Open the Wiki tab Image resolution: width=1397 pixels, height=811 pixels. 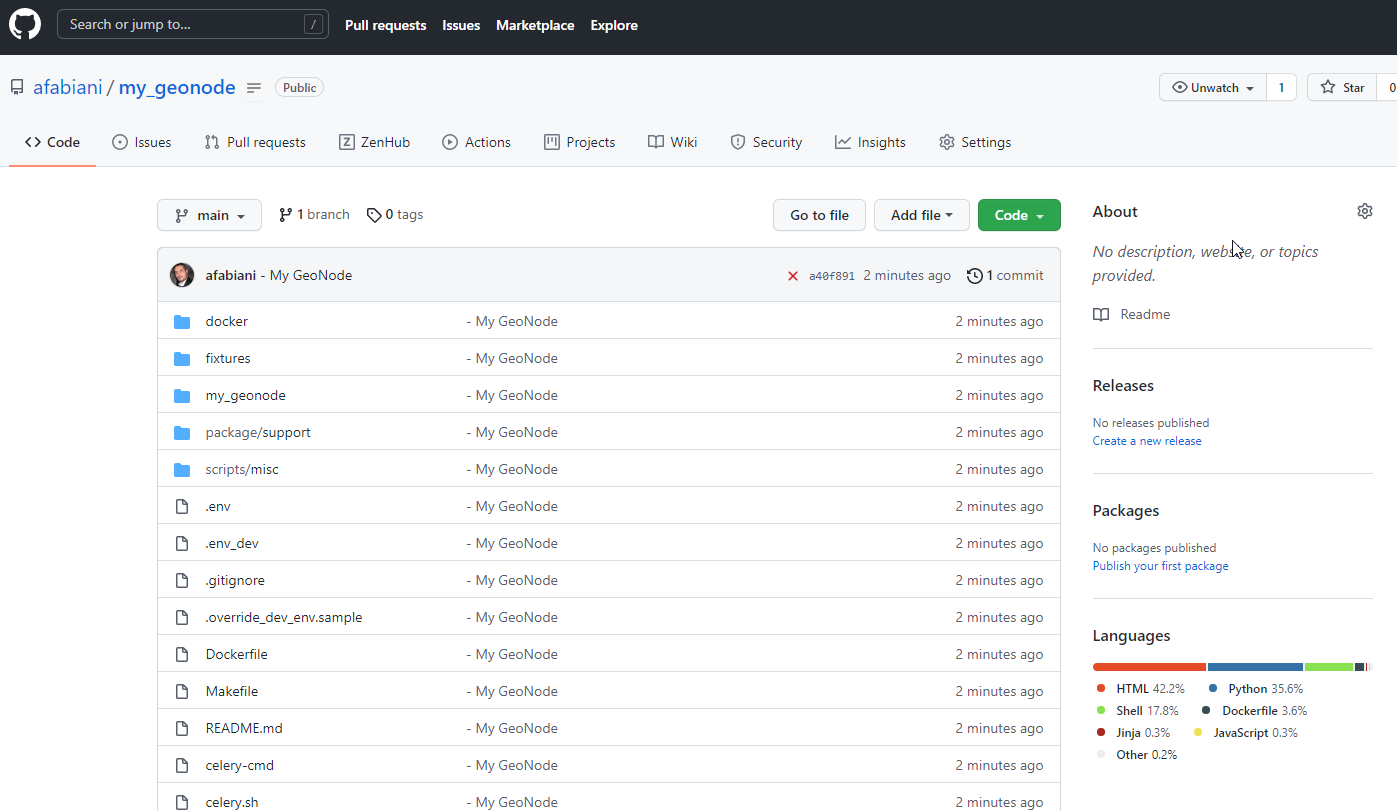(672, 142)
